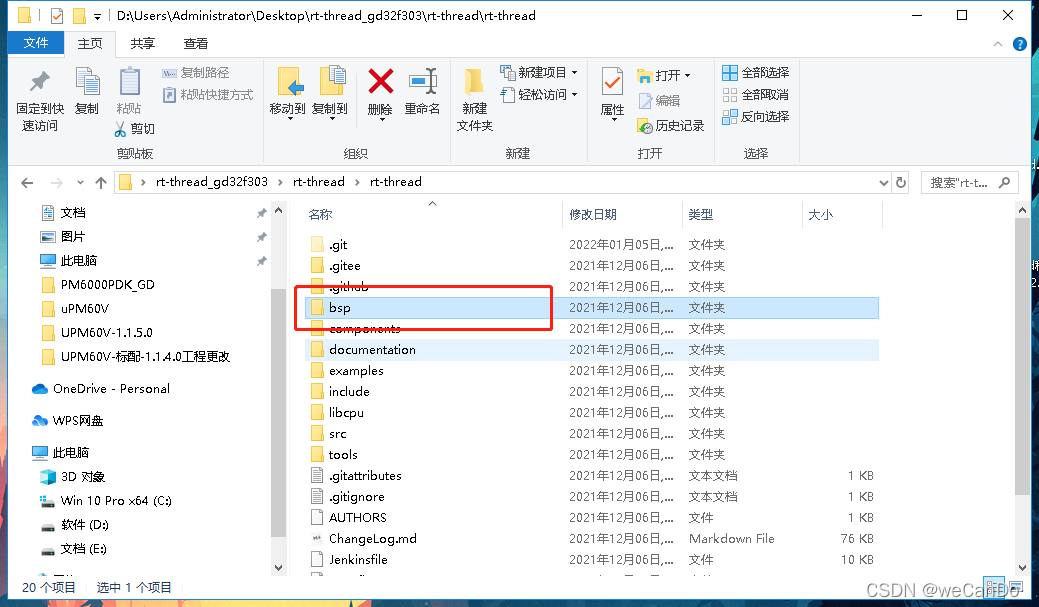Click the New folder icon
The image size is (1039, 607).
tap(473, 82)
